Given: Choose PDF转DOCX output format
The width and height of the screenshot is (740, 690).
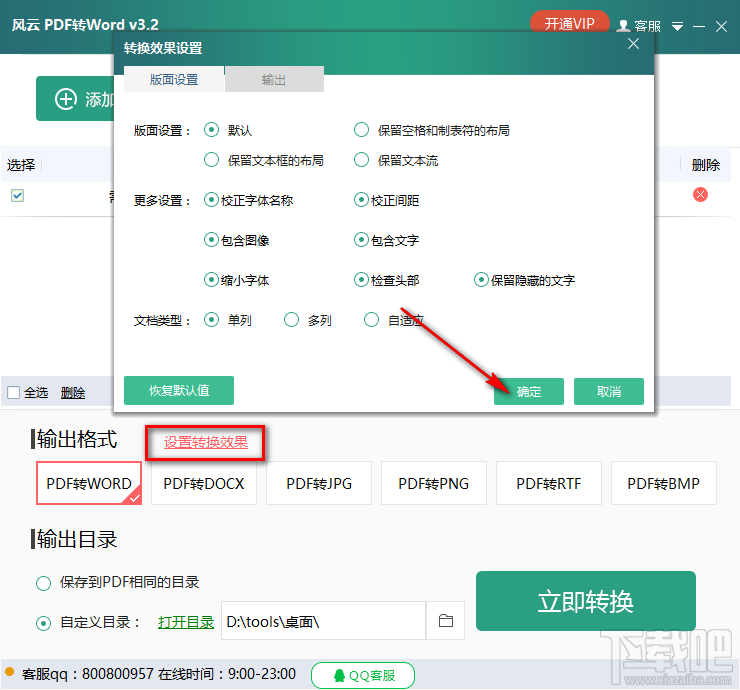Looking at the screenshot, I should (x=204, y=483).
